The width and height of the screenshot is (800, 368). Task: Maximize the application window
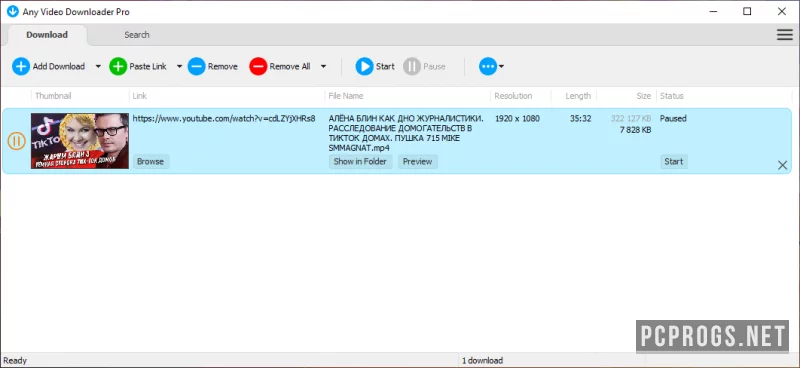[x=747, y=11]
